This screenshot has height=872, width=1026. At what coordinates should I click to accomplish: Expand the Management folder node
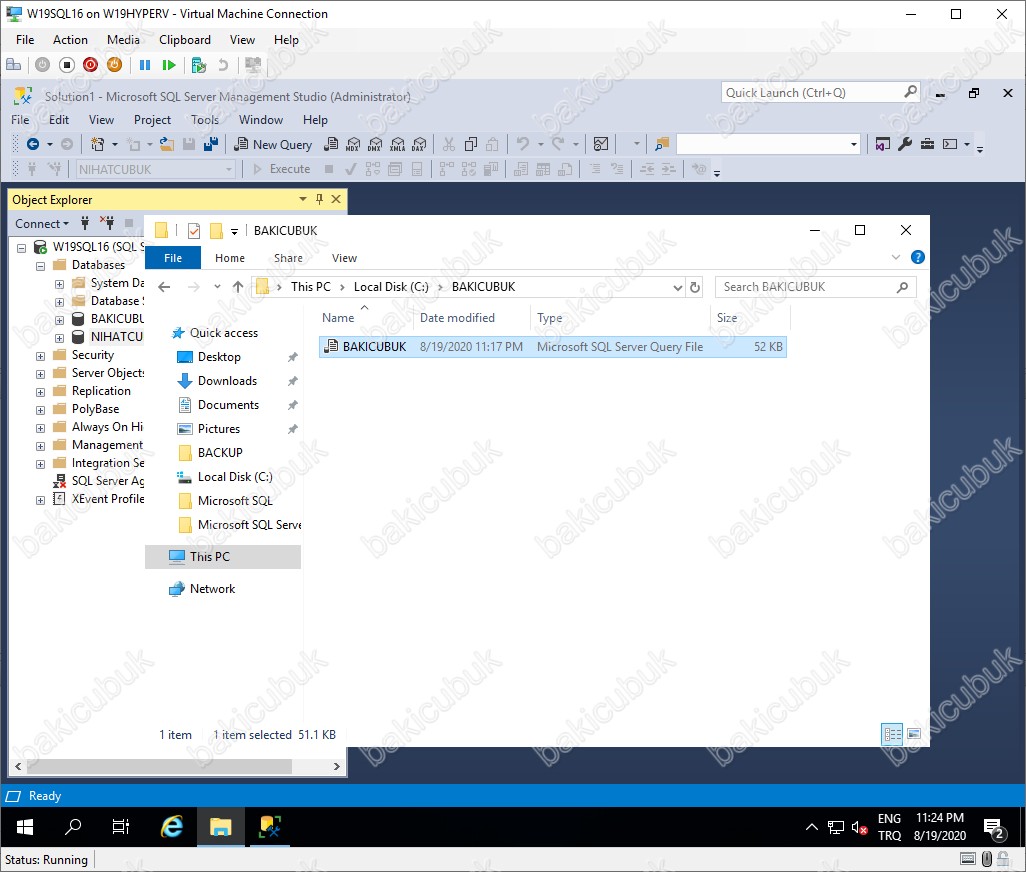[41, 446]
